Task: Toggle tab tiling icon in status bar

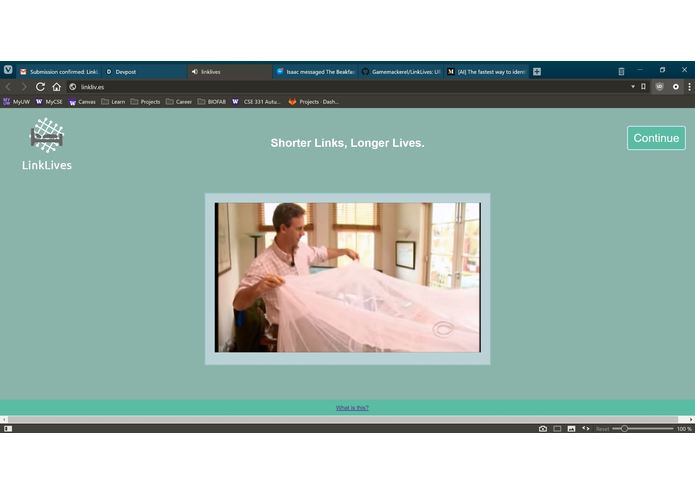Action: pyautogui.click(x=557, y=428)
